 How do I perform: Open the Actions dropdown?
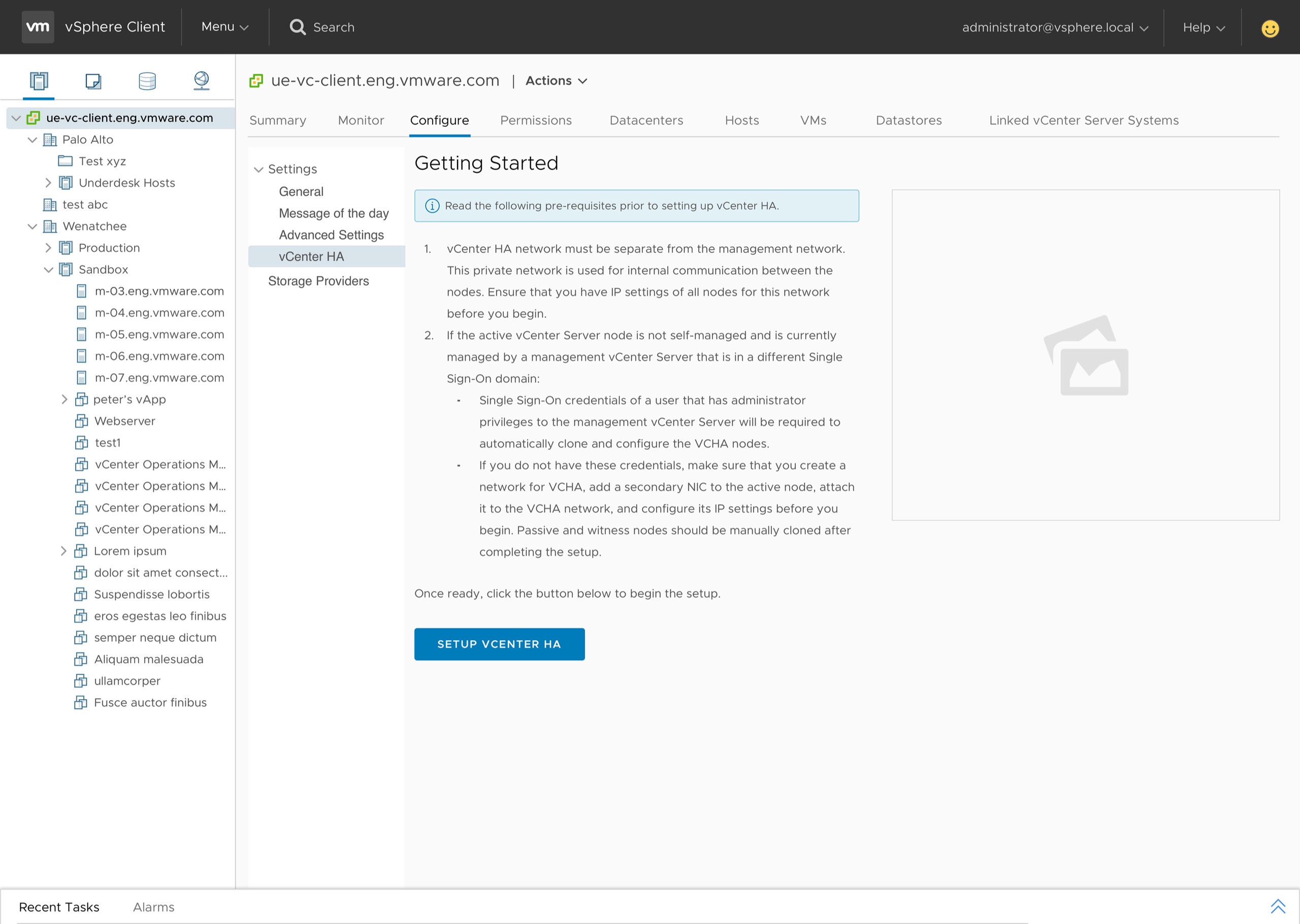[556, 81]
